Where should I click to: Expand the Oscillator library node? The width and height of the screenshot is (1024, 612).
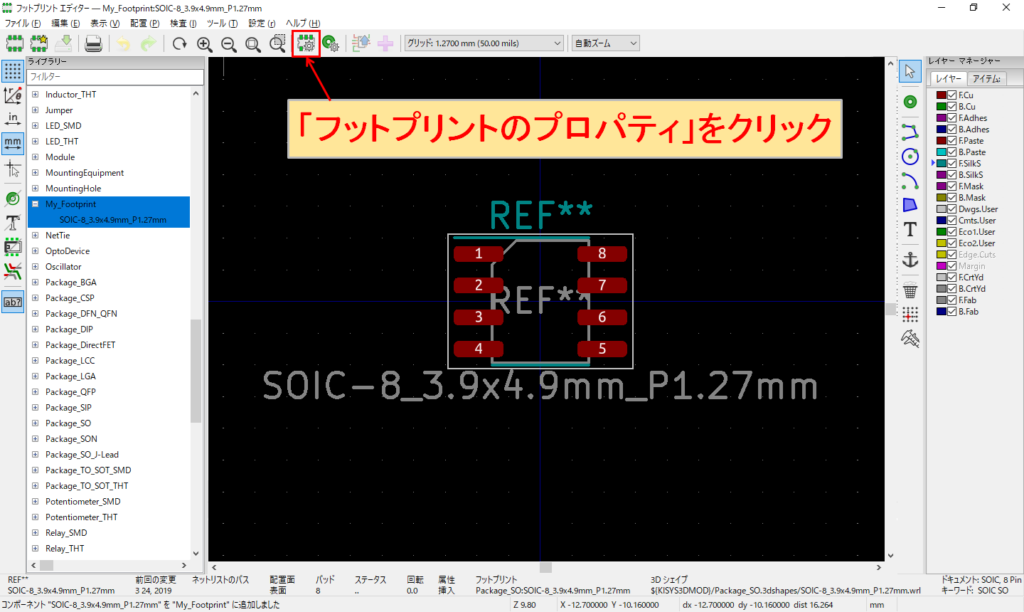[x=35, y=267]
